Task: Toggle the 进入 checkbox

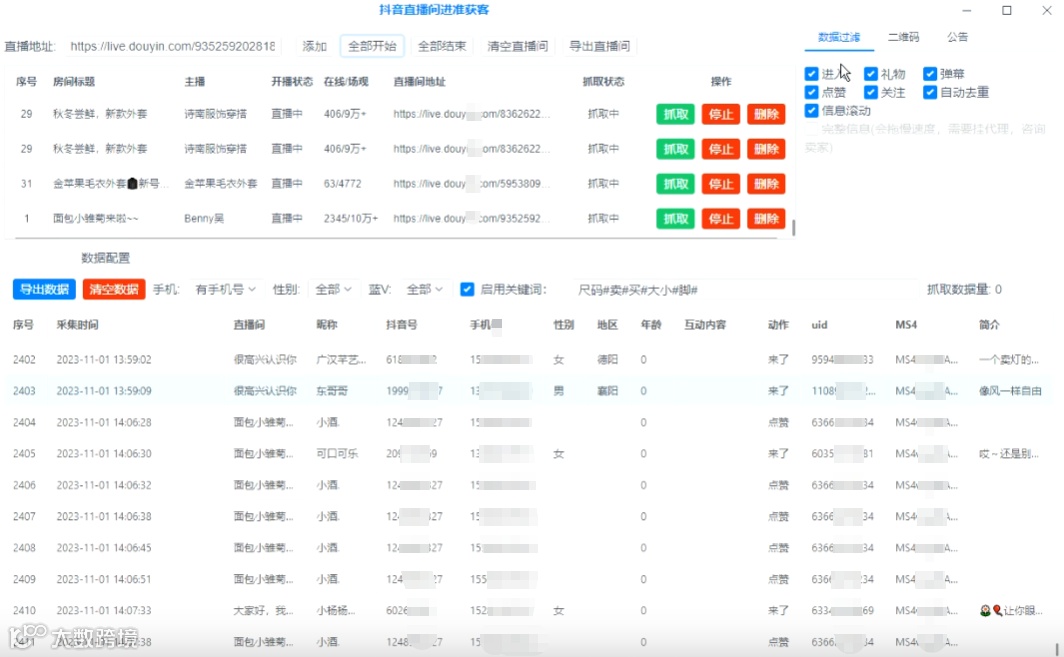Action: point(812,73)
